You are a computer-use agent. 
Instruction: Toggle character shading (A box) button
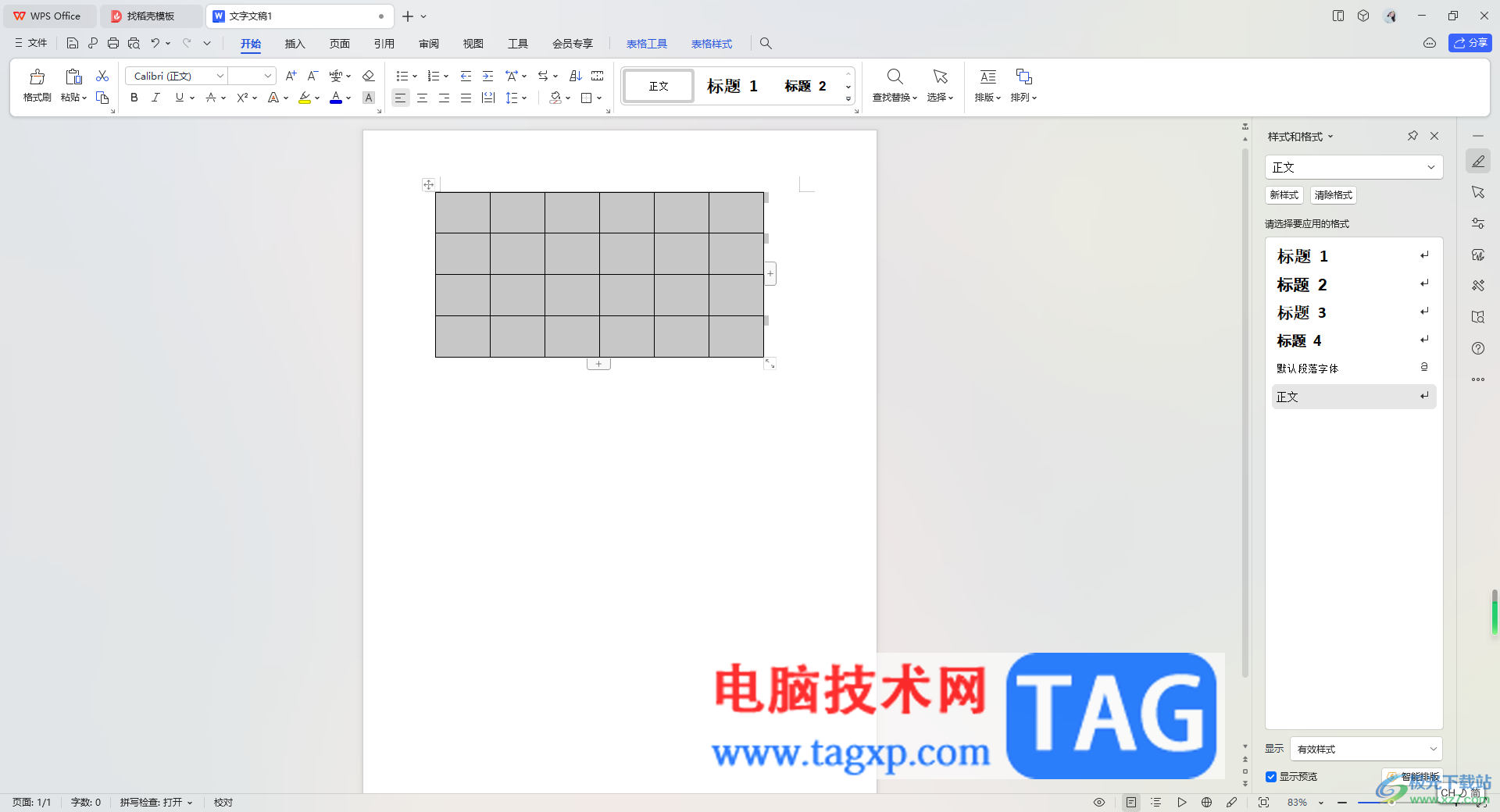pos(369,98)
